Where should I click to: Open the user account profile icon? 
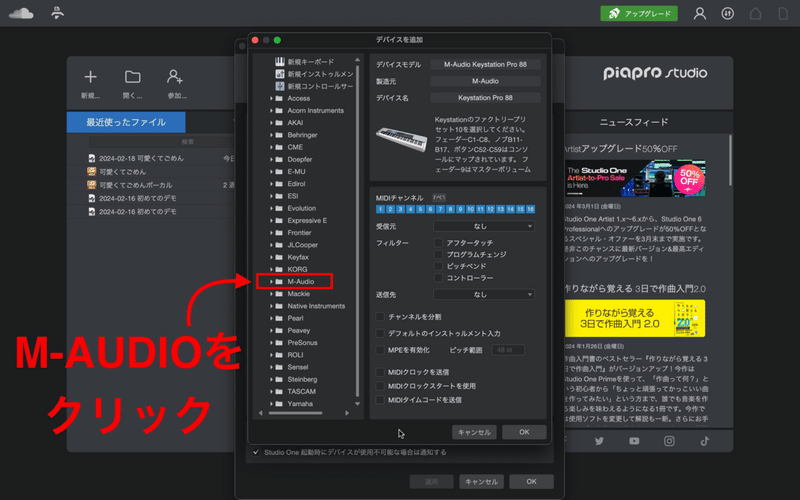(699, 13)
